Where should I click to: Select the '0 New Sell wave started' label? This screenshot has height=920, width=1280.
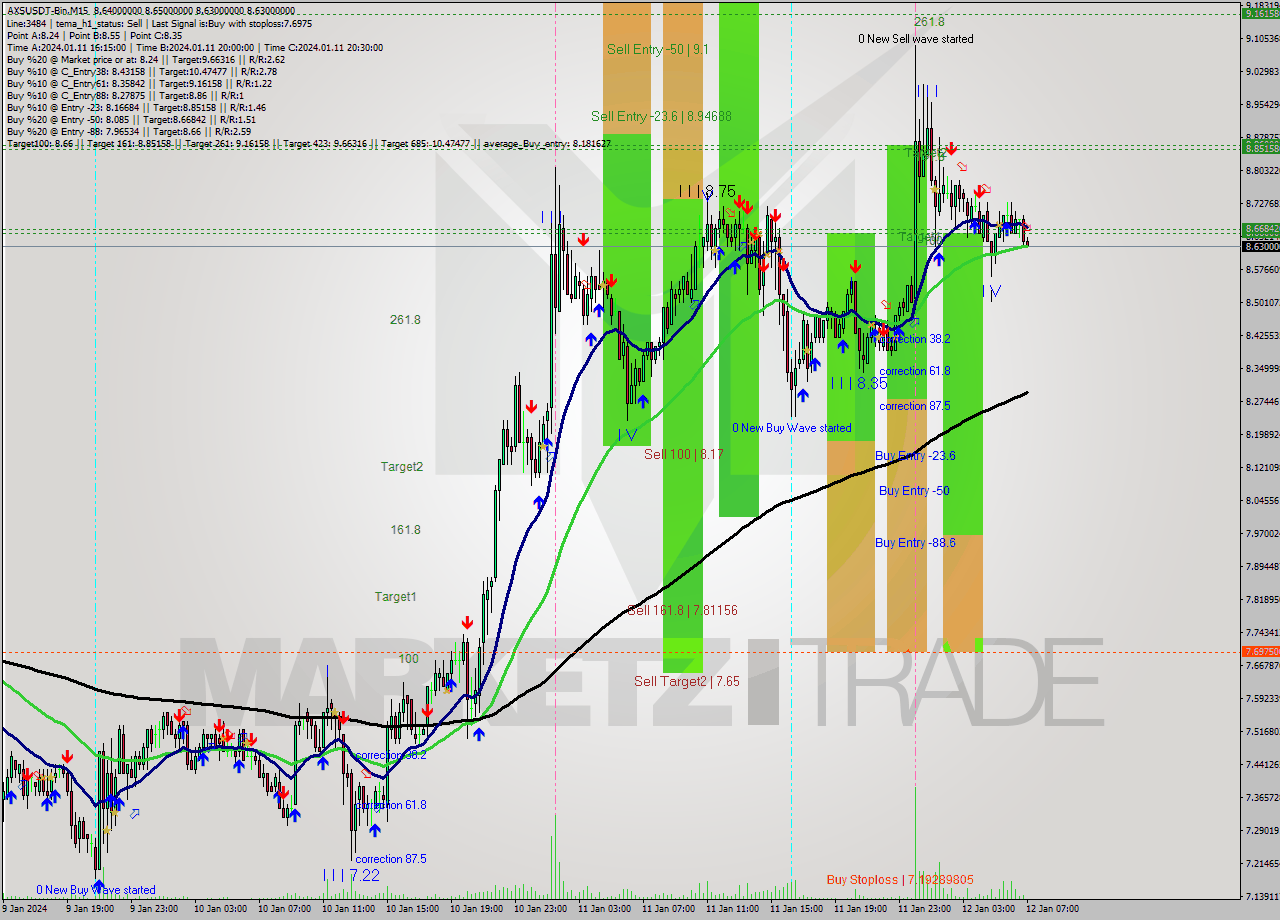pyautogui.click(x=915, y=39)
